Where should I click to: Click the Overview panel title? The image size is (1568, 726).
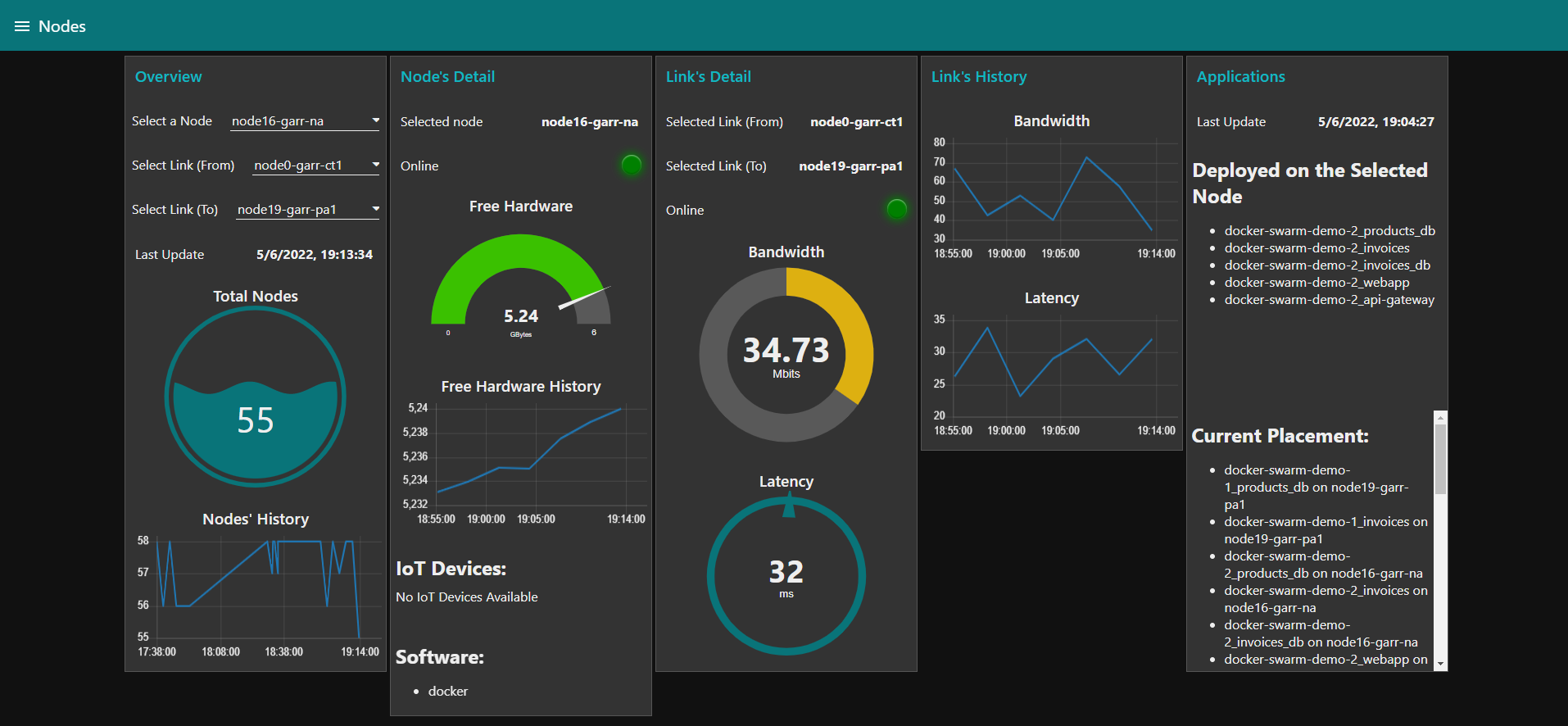[168, 76]
